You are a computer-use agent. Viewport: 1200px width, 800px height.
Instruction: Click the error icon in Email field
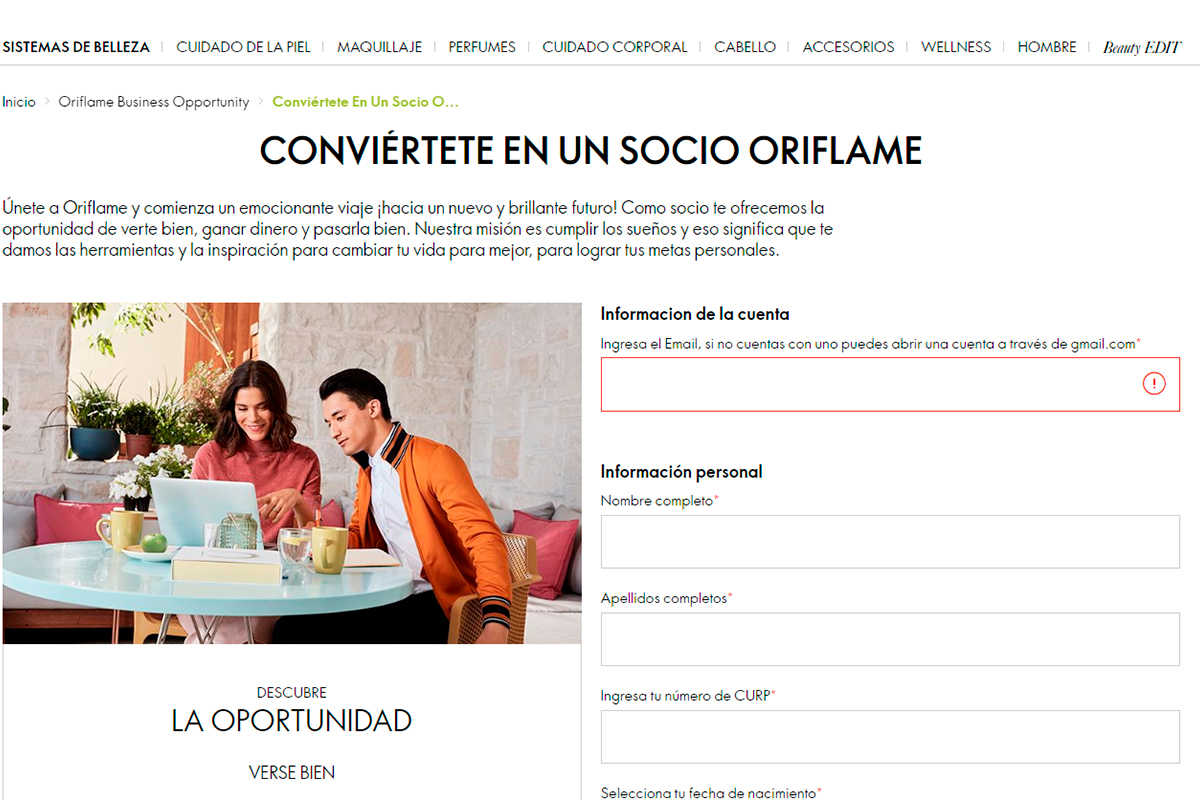coord(1154,384)
